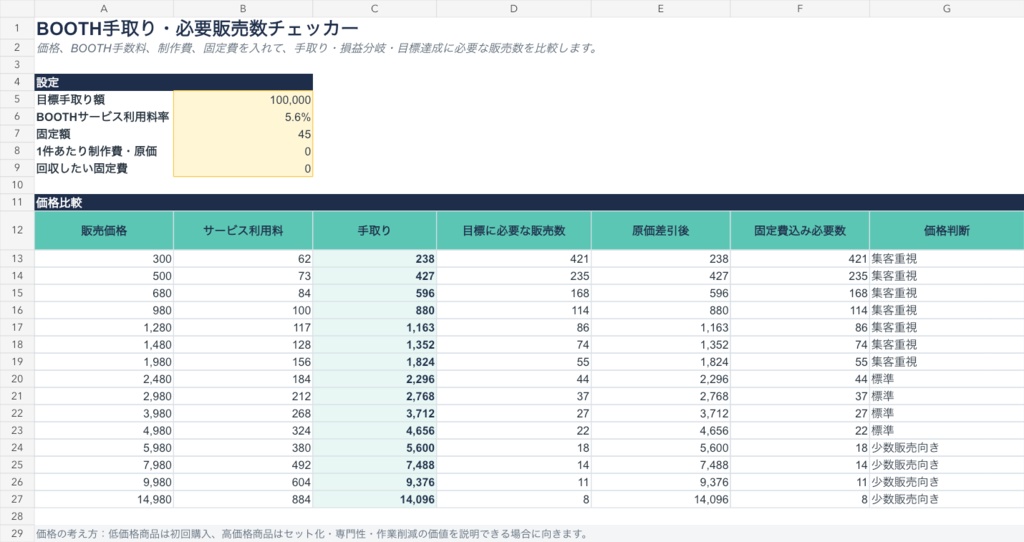Edit the 固定額 value 45
The width and height of the screenshot is (1024, 542).
(x=243, y=134)
